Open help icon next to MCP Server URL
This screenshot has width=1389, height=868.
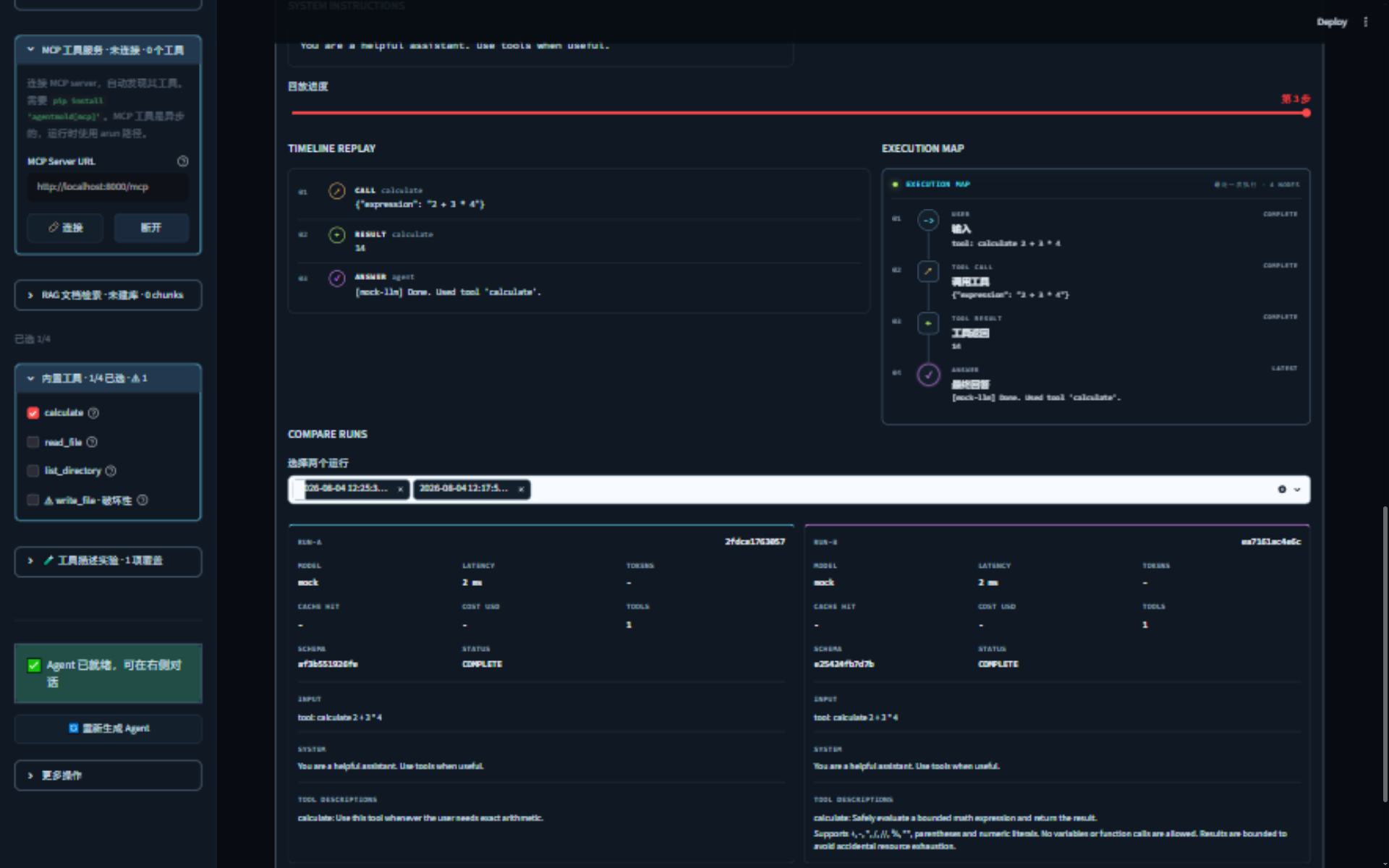click(x=183, y=161)
